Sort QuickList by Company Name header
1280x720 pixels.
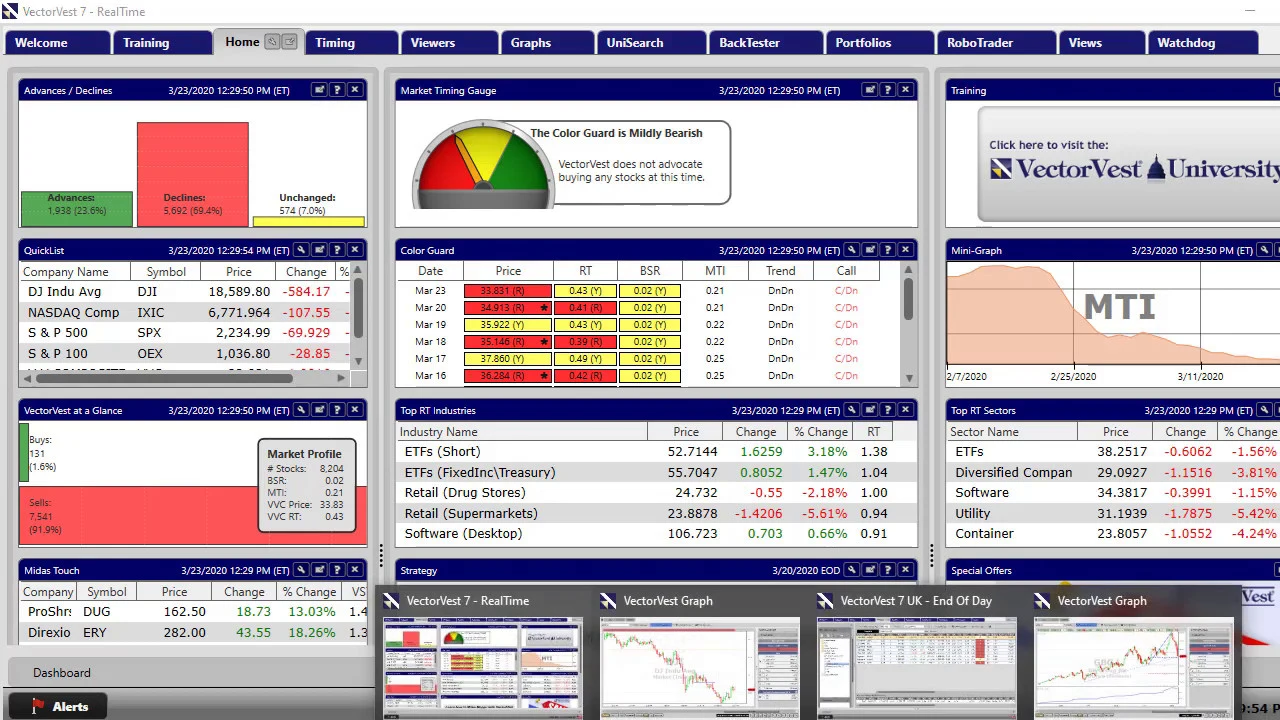[76, 272]
